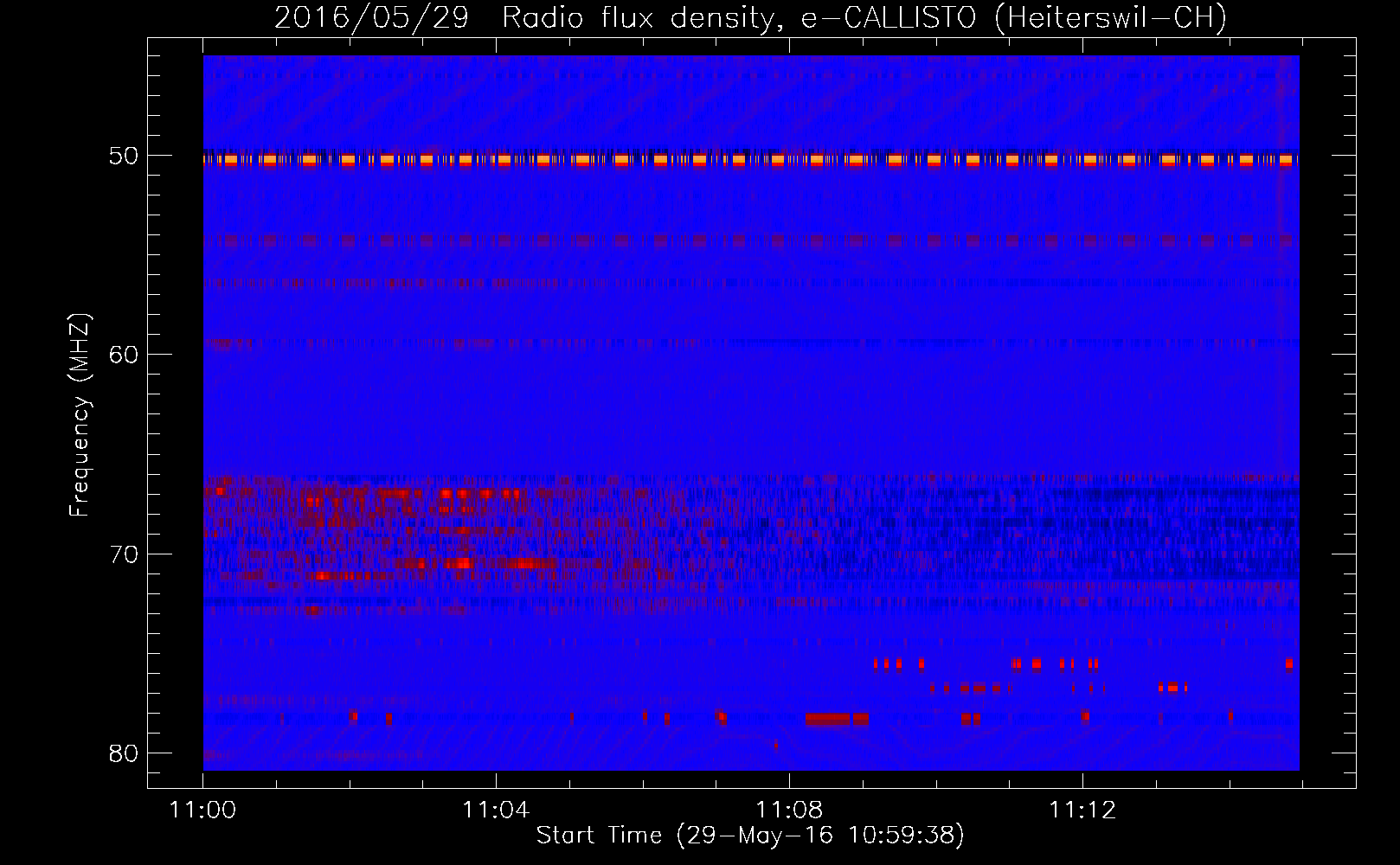
Task: Click the 60 frequency tick label
Action: point(122,355)
